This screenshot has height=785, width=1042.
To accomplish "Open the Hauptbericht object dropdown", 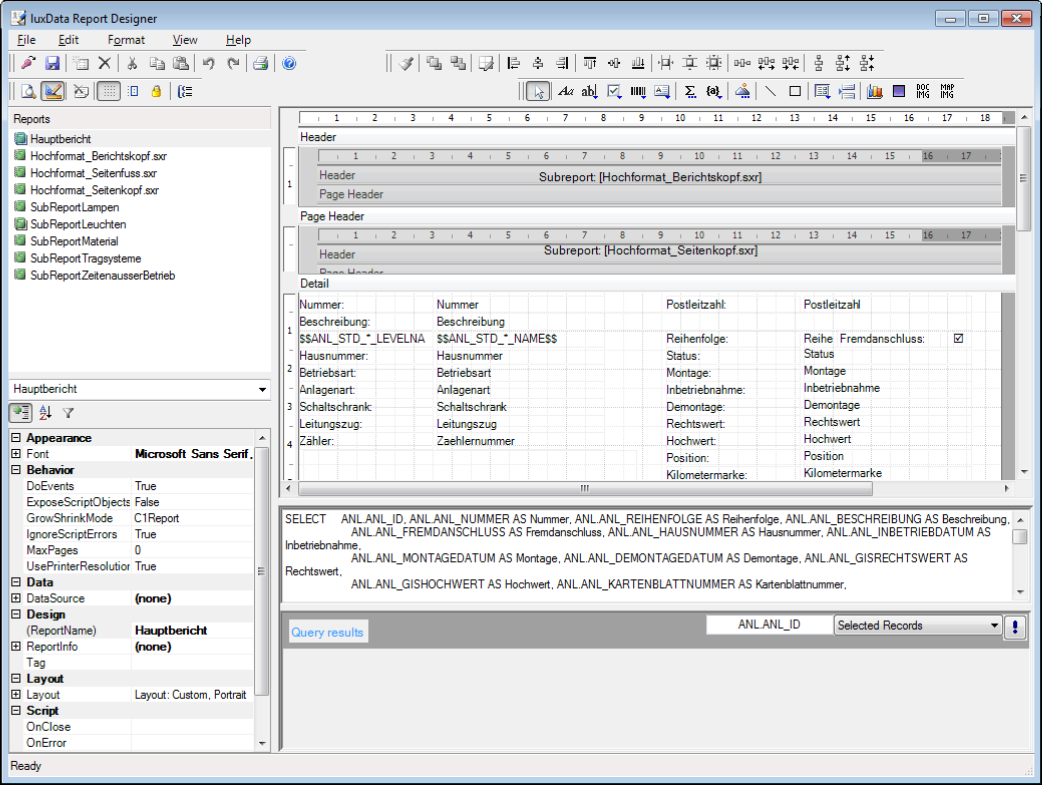I will (262, 389).
